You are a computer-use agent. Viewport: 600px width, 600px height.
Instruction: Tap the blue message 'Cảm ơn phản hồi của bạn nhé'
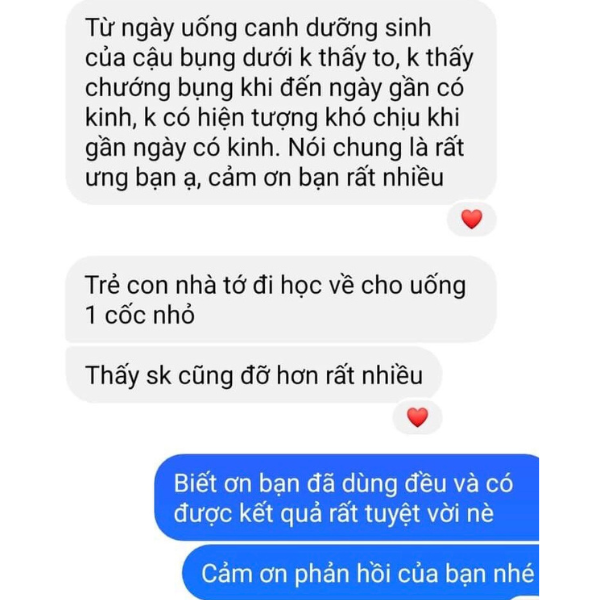361,572
